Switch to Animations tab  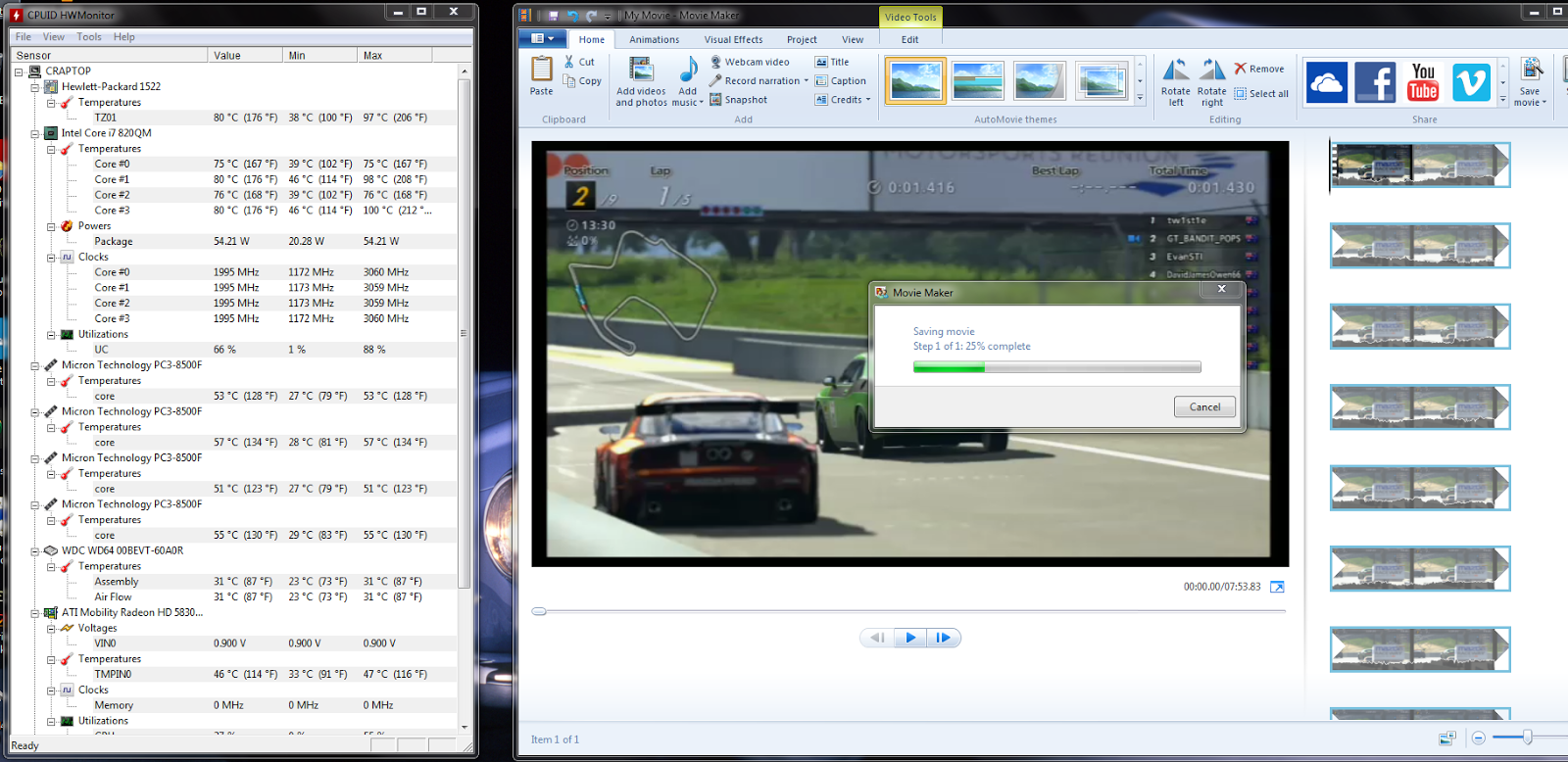(x=654, y=39)
